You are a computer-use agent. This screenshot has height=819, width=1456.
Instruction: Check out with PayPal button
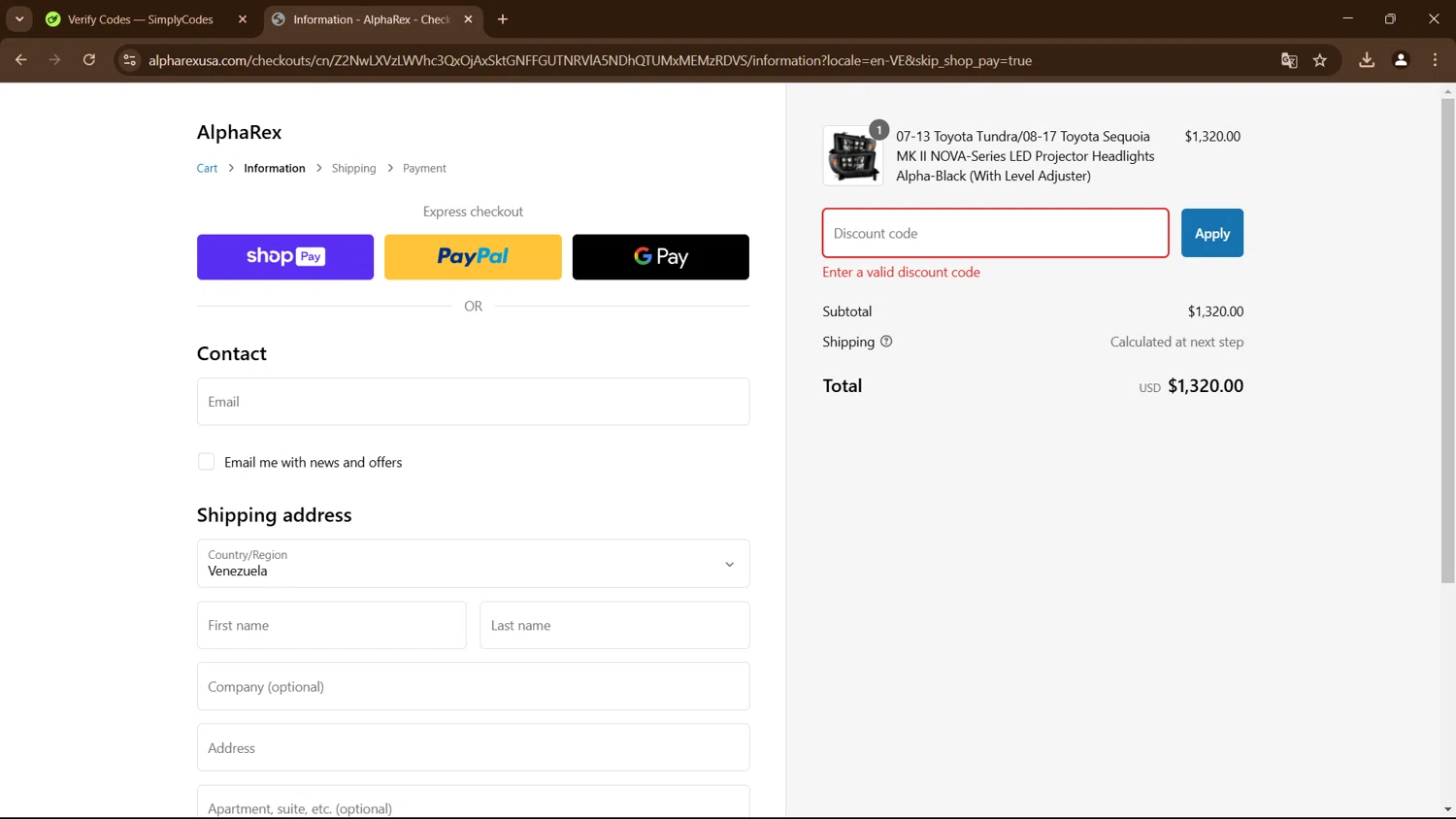point(473,257)
